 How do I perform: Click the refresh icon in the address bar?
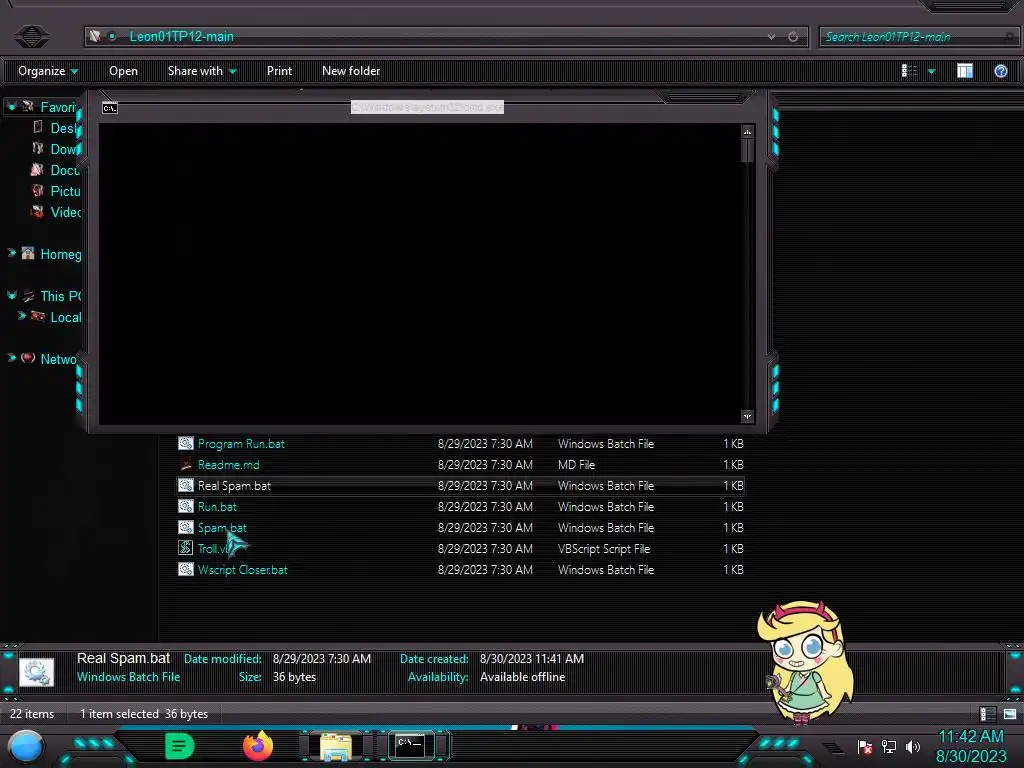coord(793,37)
